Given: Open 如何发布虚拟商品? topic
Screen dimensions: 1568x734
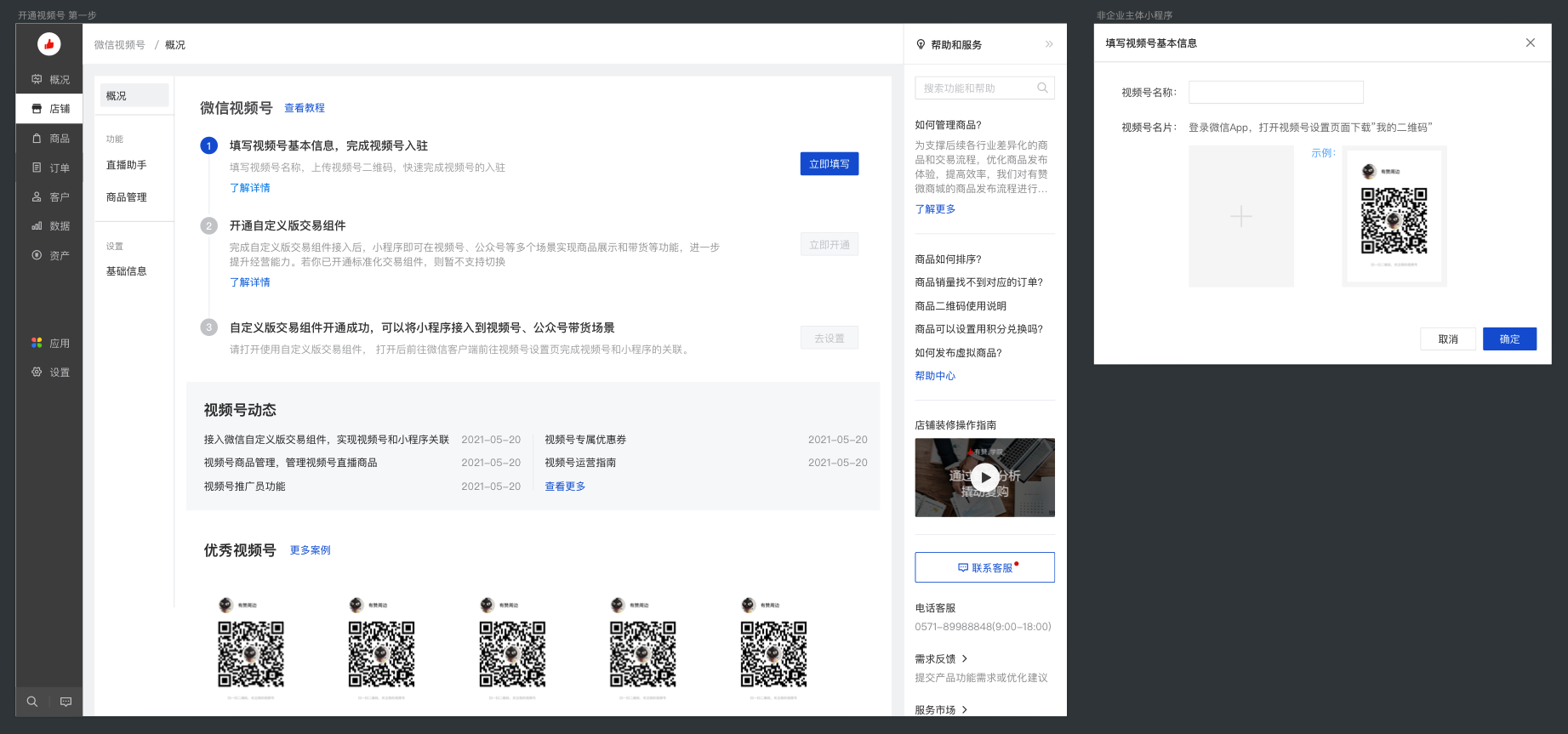Looking at the screenshot, I should tap(958, 353).
